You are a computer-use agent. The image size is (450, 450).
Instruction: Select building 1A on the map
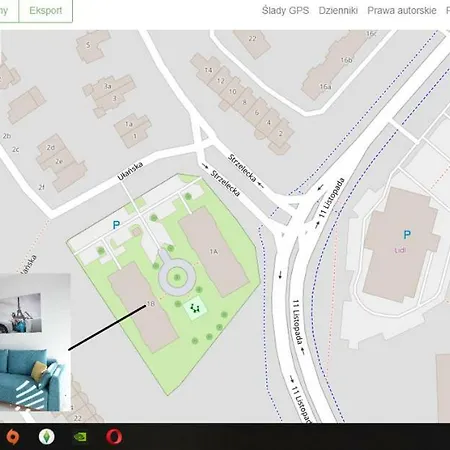click(214, 252)
